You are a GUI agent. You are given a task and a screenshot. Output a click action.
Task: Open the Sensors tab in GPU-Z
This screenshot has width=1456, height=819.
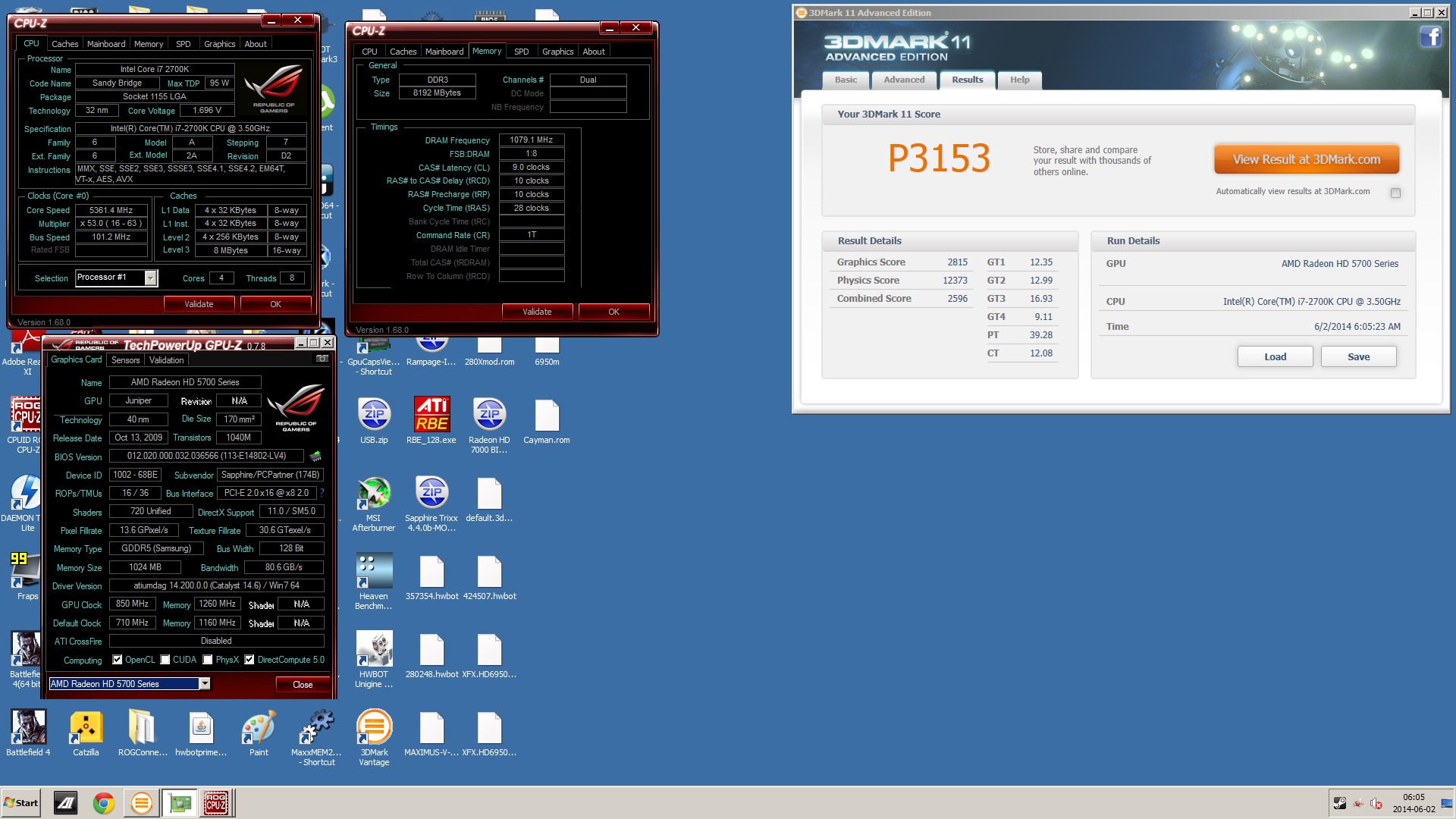click(126, 360)
